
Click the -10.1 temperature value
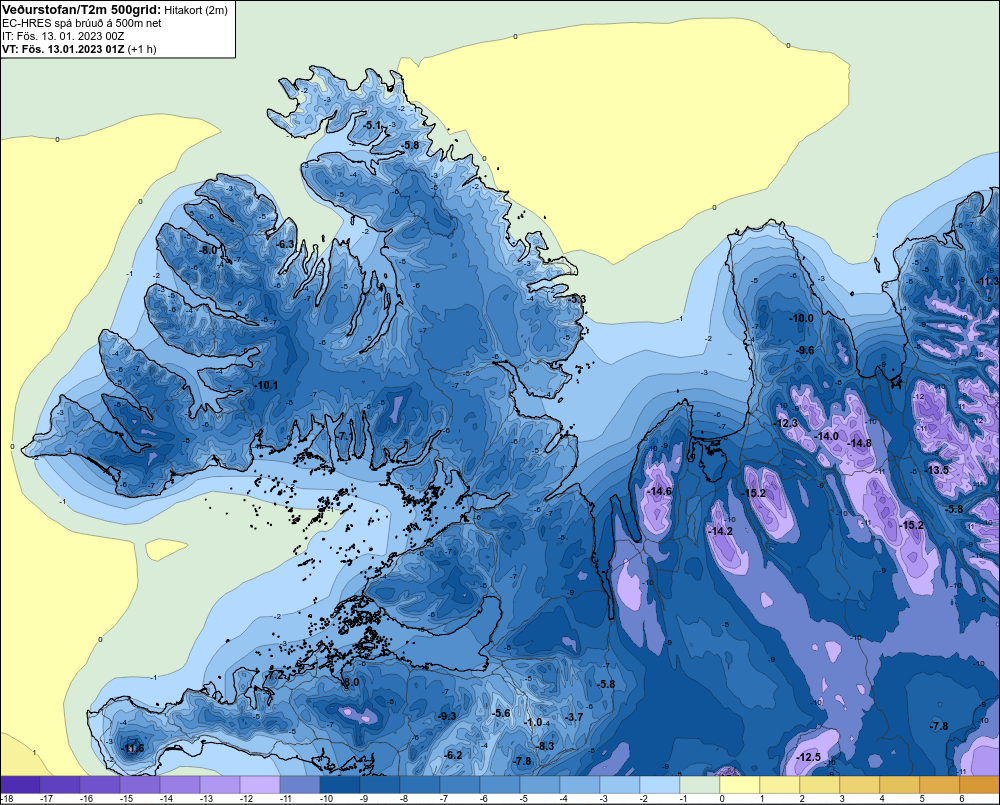point(266,385)
